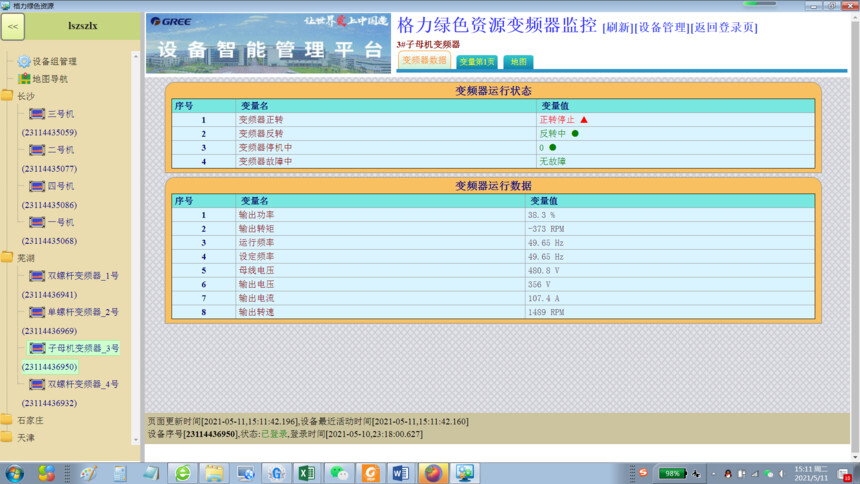Screen dimensions: 860x484
Task: Click red triangle next to 正转停止
Action: tap(584, 120)
